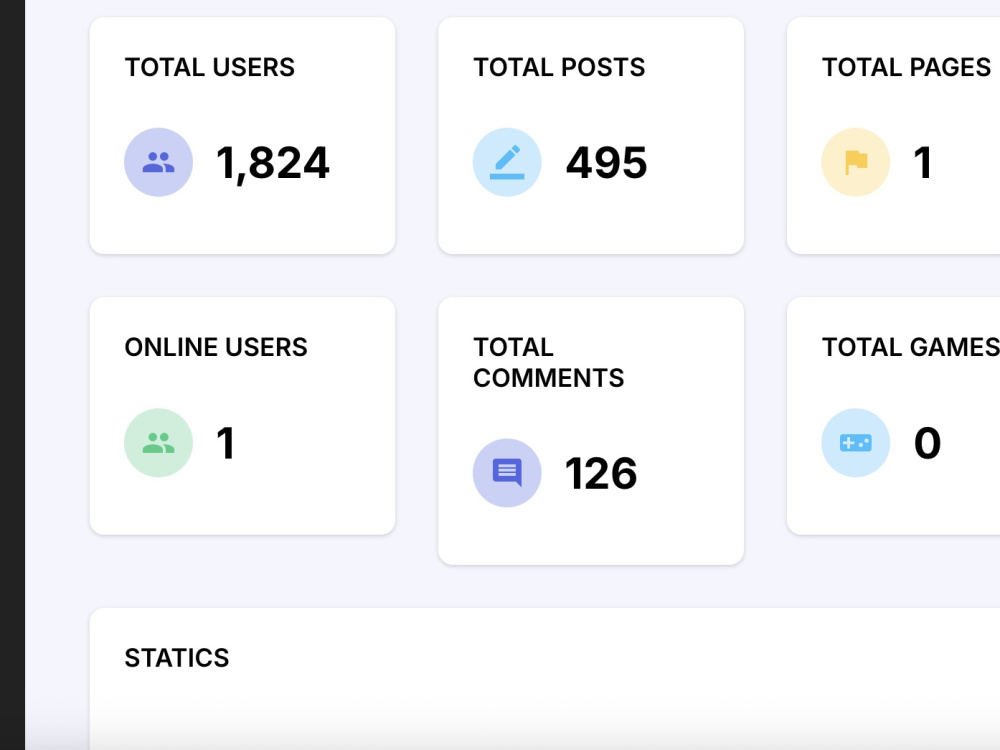1000x750 pixels.
Task: Click the Total Pages flag icon
Action: point(856,162)
